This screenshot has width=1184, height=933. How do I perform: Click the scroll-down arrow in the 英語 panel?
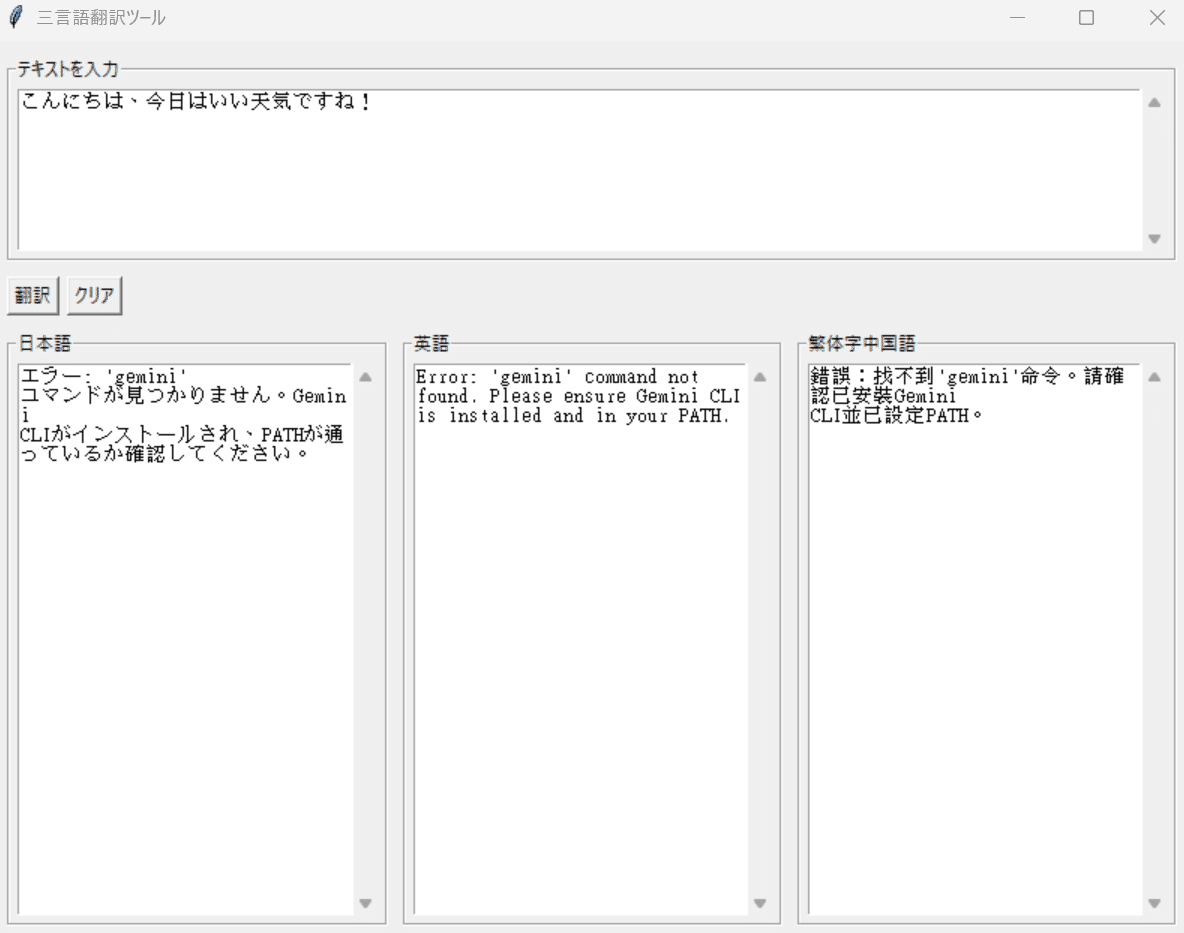click(760, 903)
